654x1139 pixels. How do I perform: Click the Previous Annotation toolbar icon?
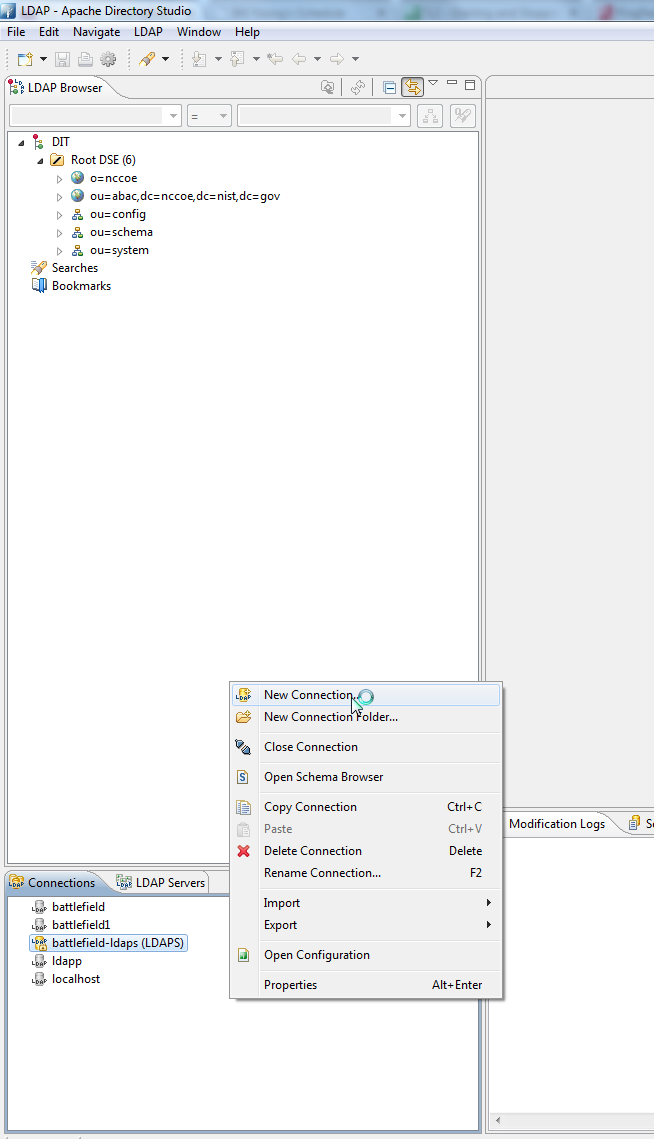(238, 59)
